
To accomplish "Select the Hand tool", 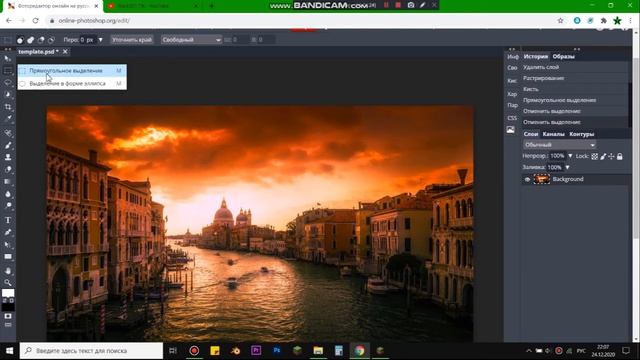I will click(x=8, y=271).
